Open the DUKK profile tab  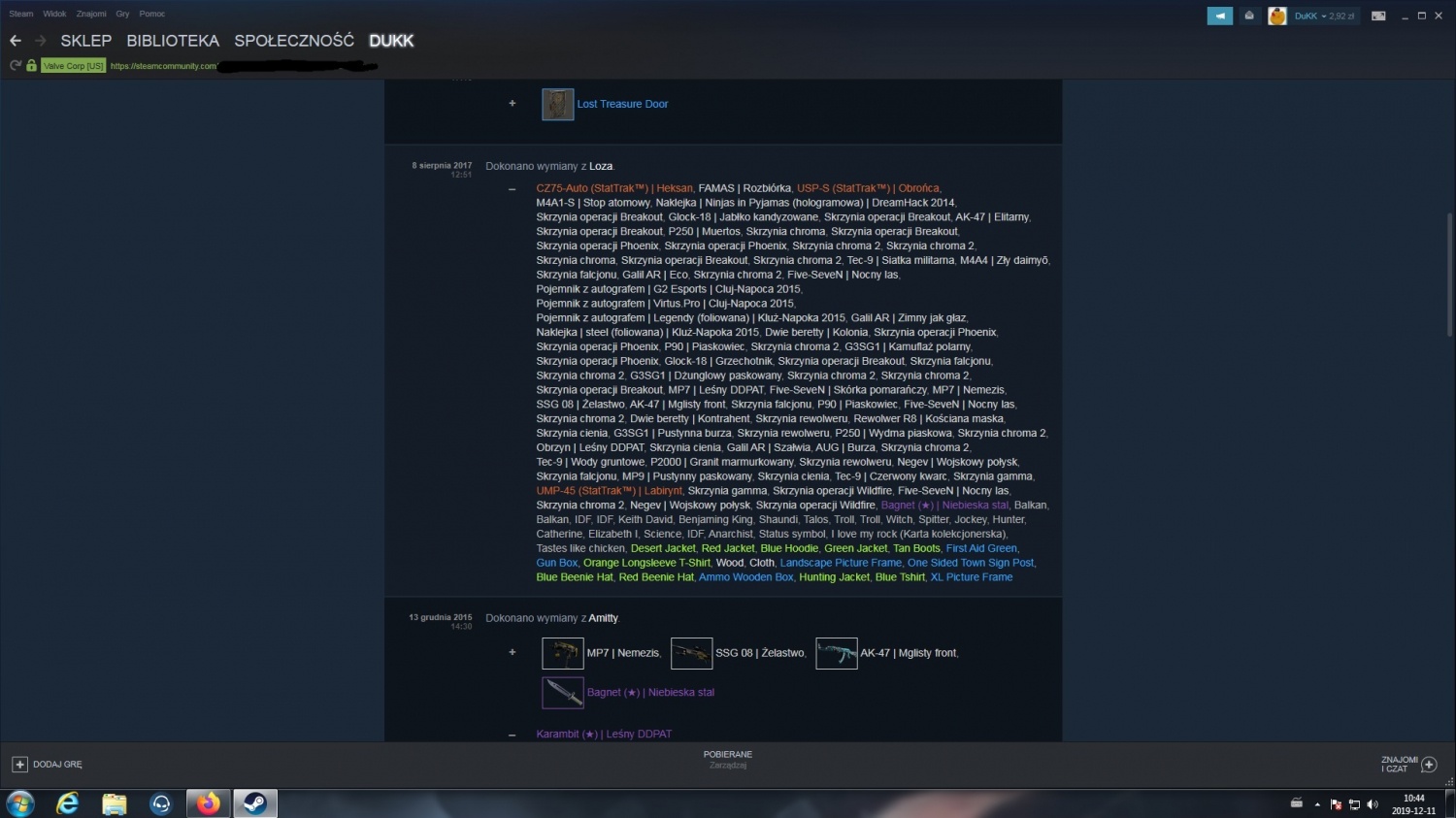pyautogui.click(x=391, y=41)
